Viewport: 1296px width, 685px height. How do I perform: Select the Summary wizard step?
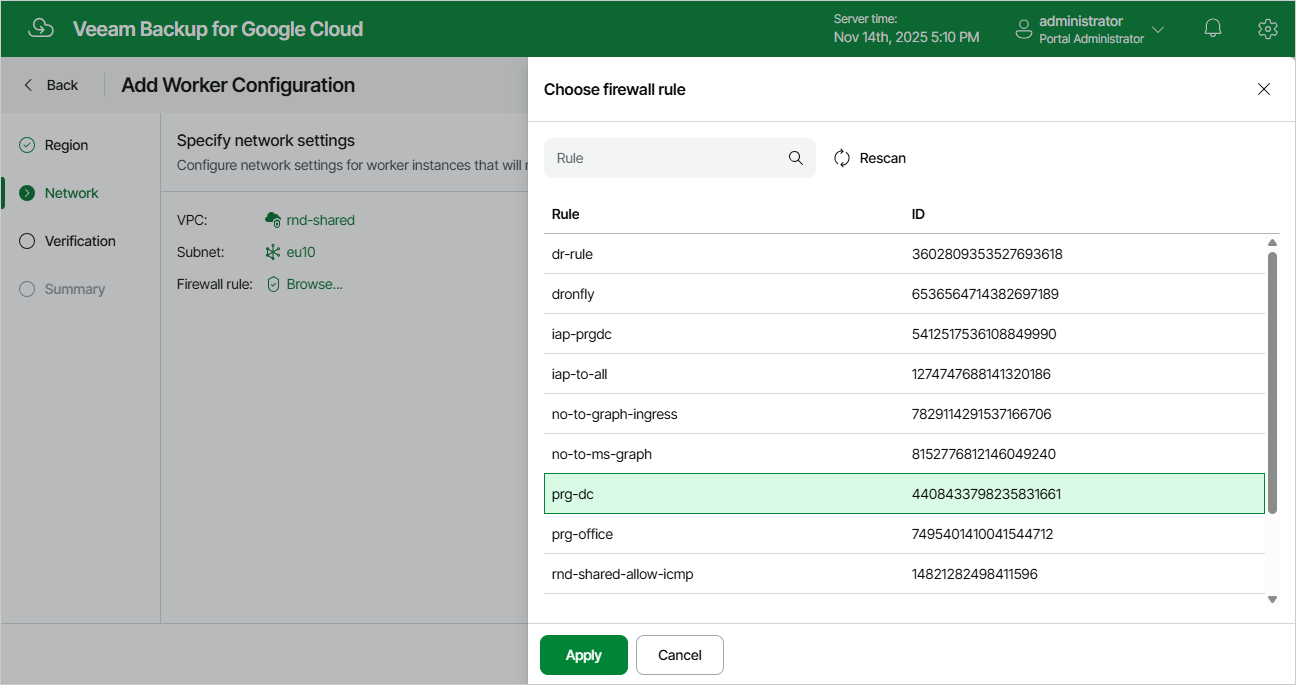pyautogui.click(x=75, y=289)
